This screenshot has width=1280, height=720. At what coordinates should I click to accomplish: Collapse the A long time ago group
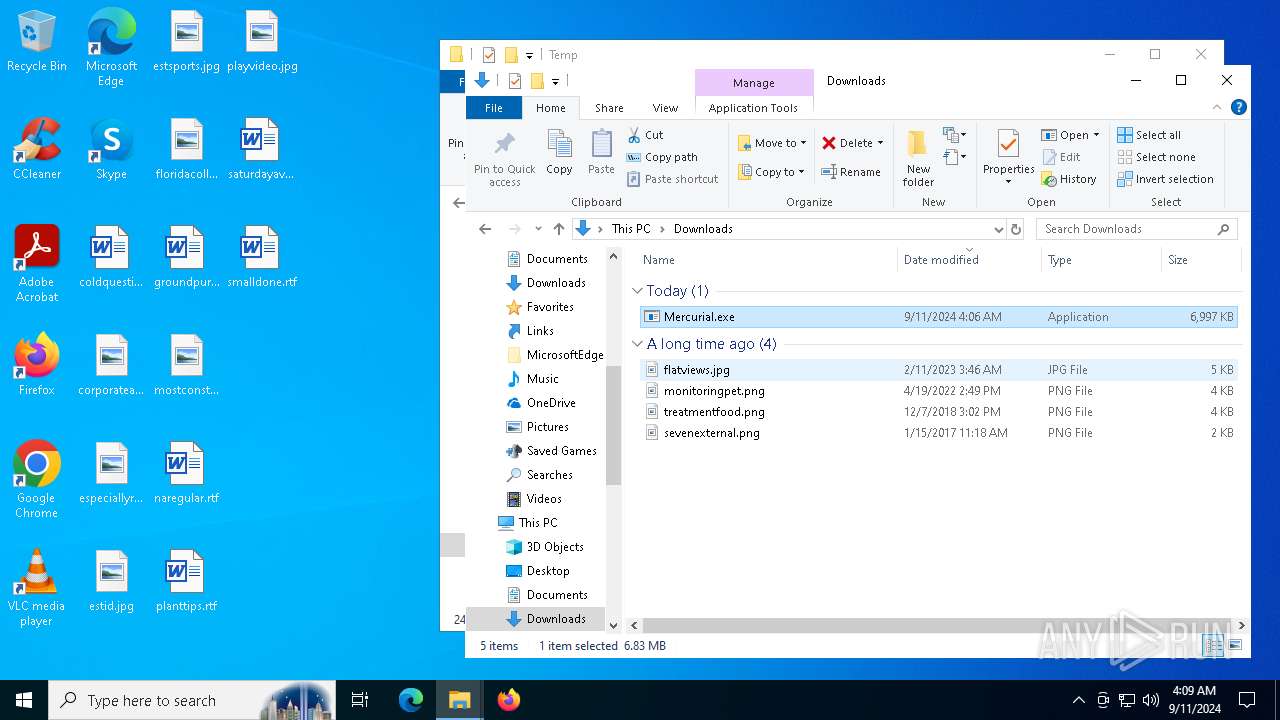(x=638, y=344)
